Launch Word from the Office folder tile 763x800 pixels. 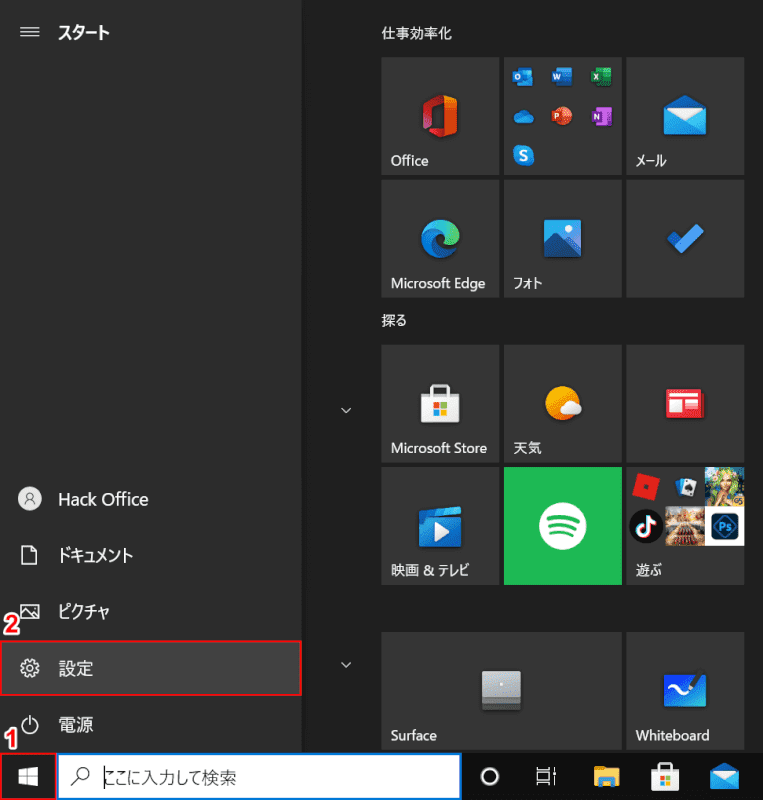[562, 77]
